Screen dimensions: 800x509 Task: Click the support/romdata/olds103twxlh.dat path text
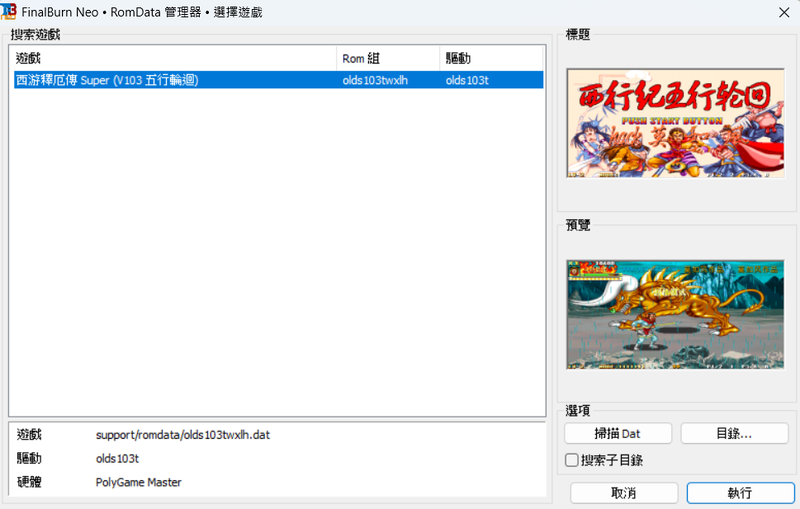coord(183,435)
